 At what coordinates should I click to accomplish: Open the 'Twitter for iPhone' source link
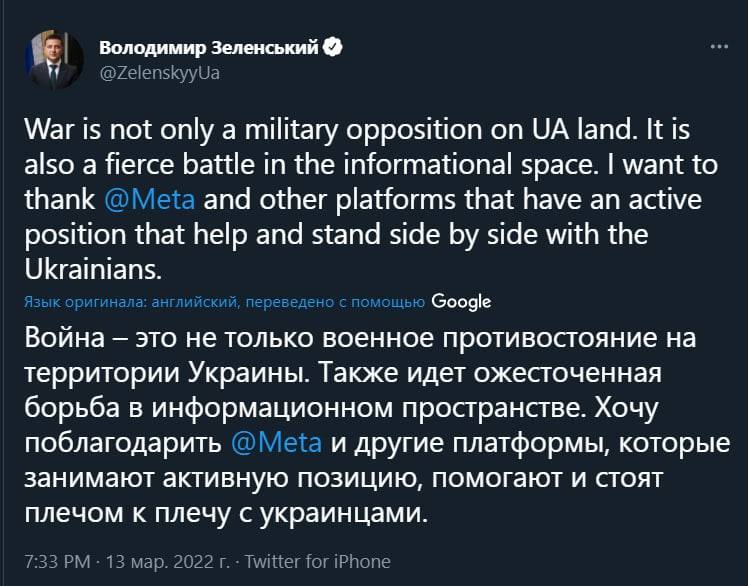coord(318,561)
